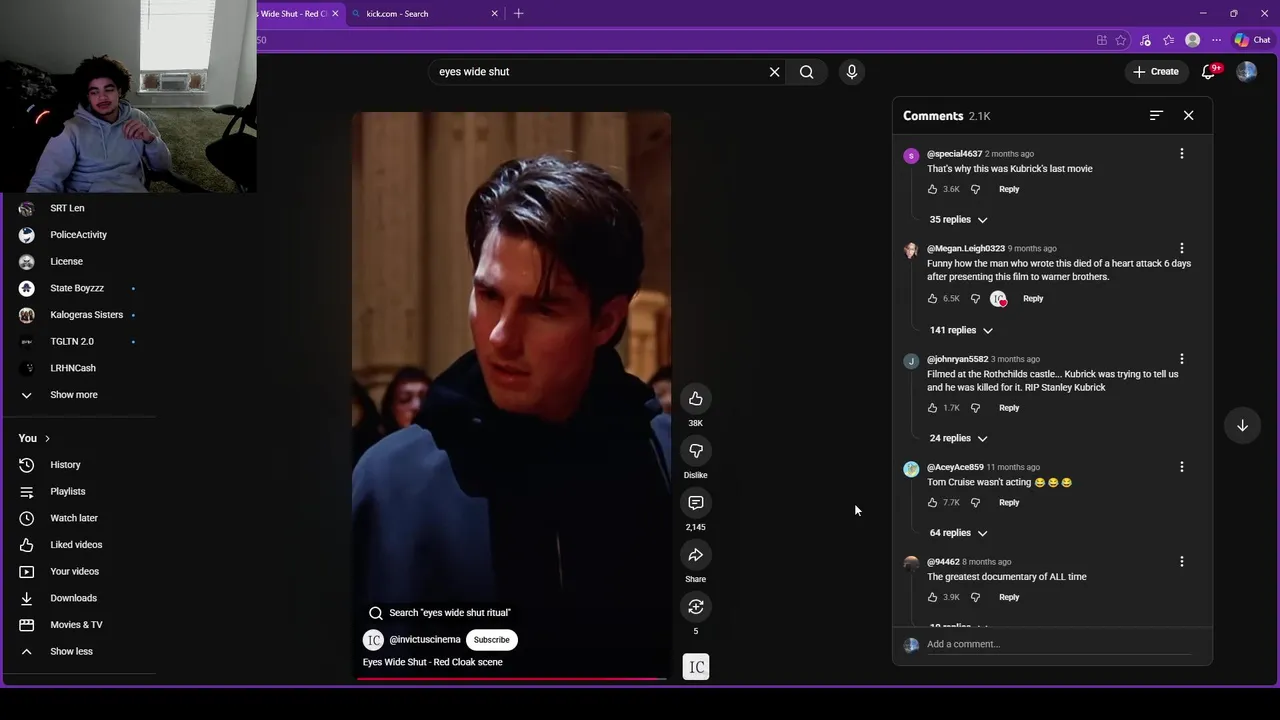Dislike @special4637's comment
The image size is (1280, 720).
(x=976, y=189)
